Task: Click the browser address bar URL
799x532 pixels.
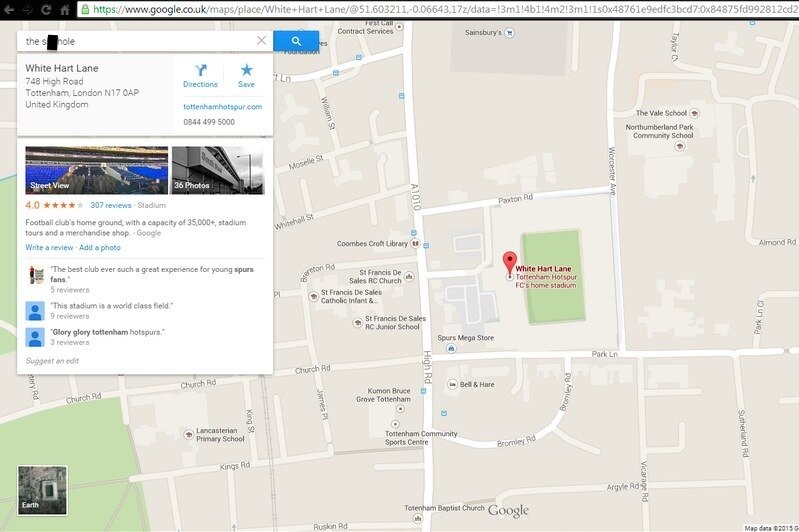Action: click(438, 9)
